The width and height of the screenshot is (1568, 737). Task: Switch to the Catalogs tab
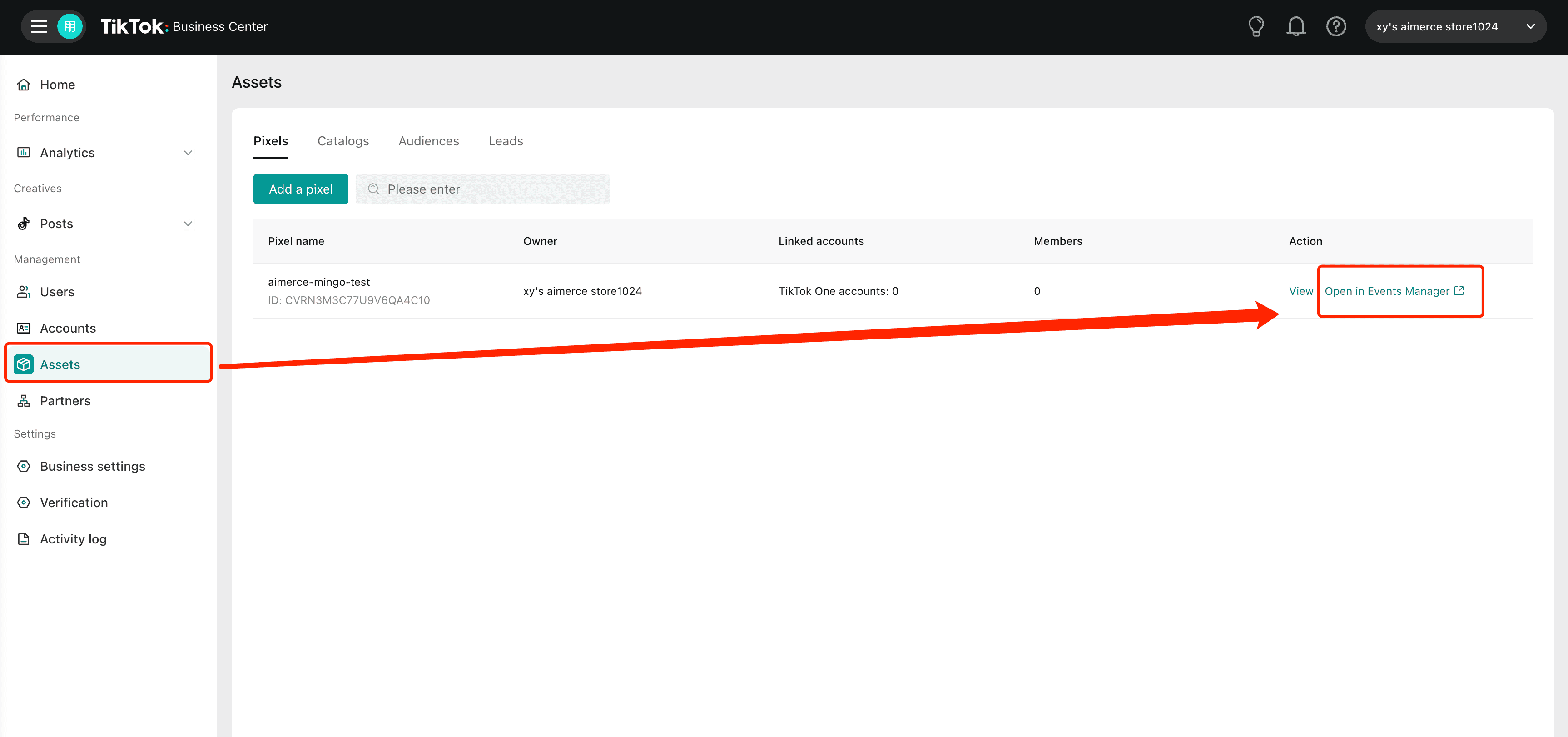pos(343,141)
